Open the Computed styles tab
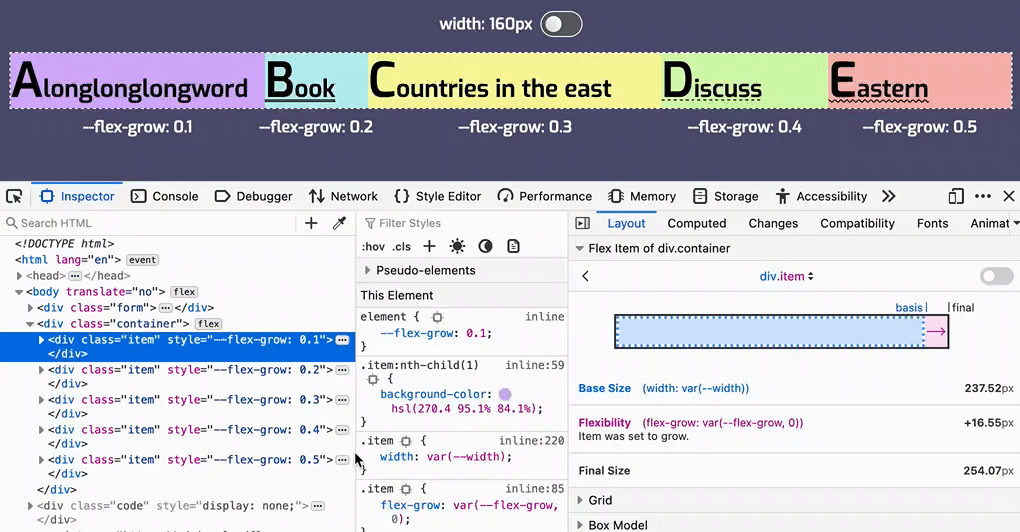This screenshot has width=1020, height=532. click(696, 223)
